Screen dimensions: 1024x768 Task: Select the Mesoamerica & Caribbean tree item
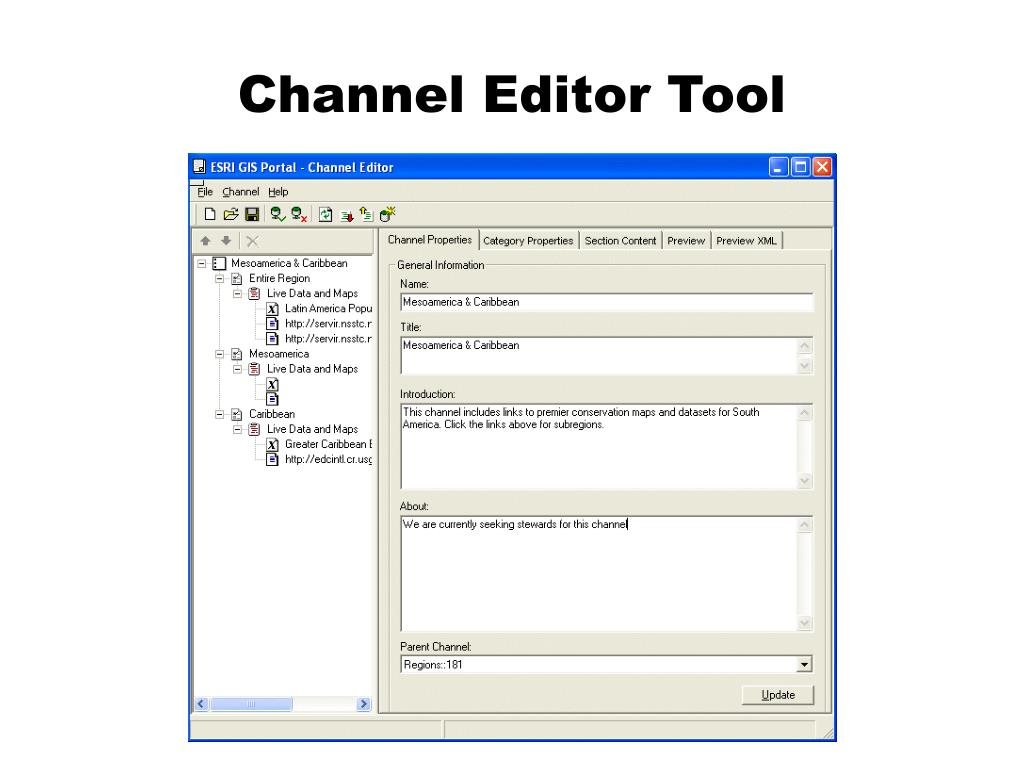point(289,263)
